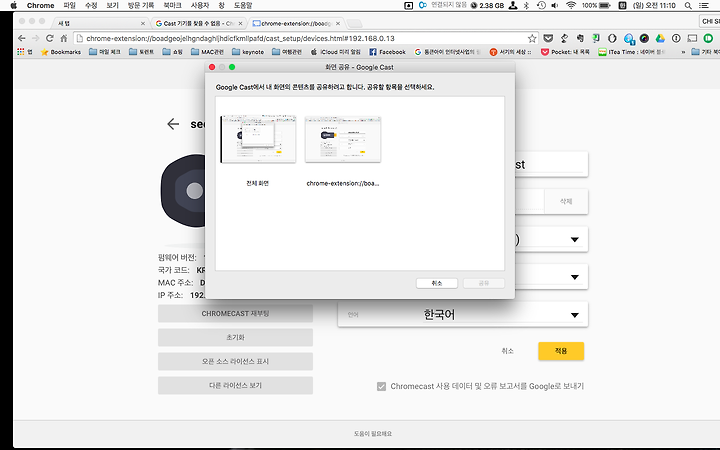Open the Facebook bookmark
The height and width of the screenshot is (450, 720).
pyautogui.click(x=388, y=52)
